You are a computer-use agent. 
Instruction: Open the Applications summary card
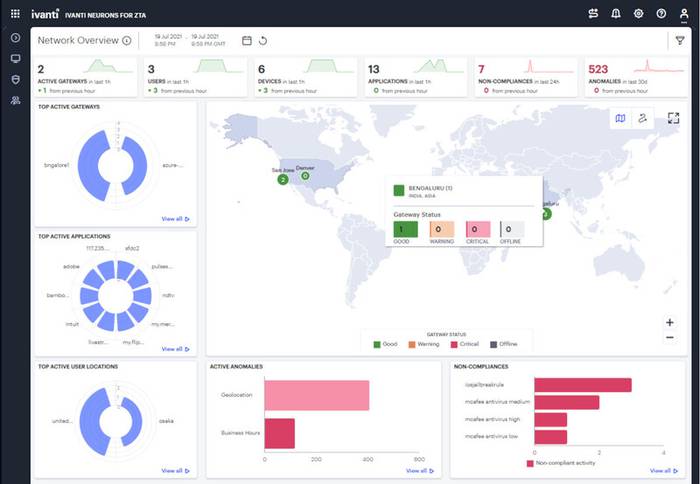(x=416, y=77)
